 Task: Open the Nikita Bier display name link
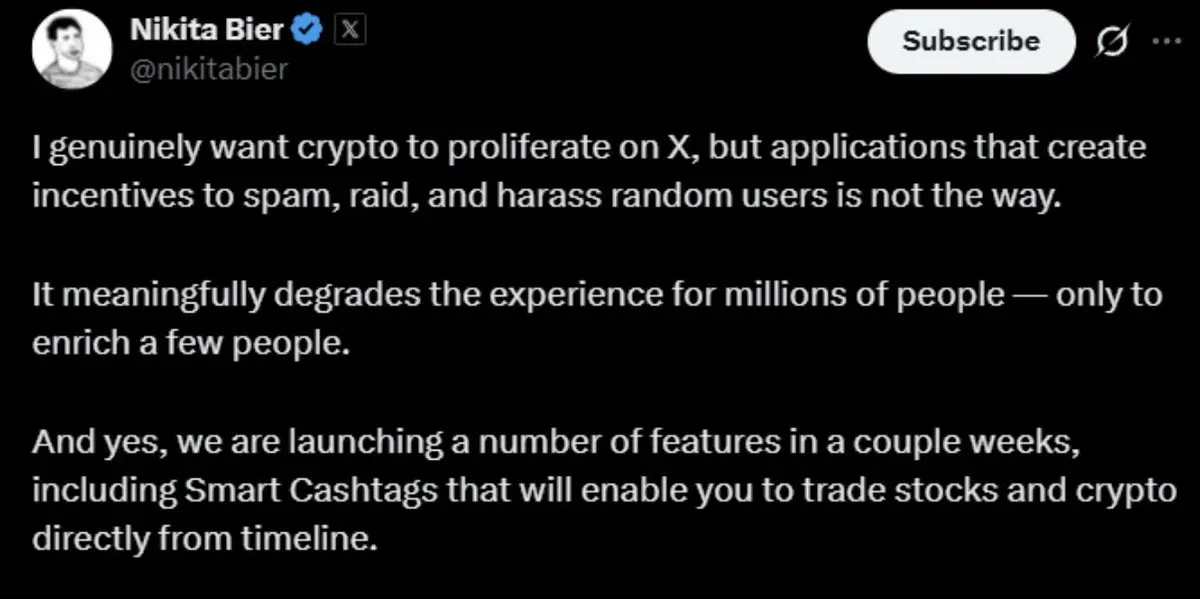(x=208, y=32)
